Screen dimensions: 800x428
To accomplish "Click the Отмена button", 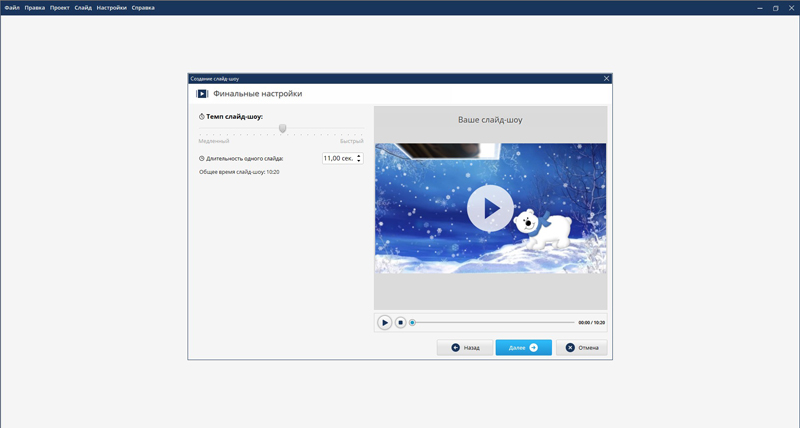I will pyautogui.click(x=582, y=348).
